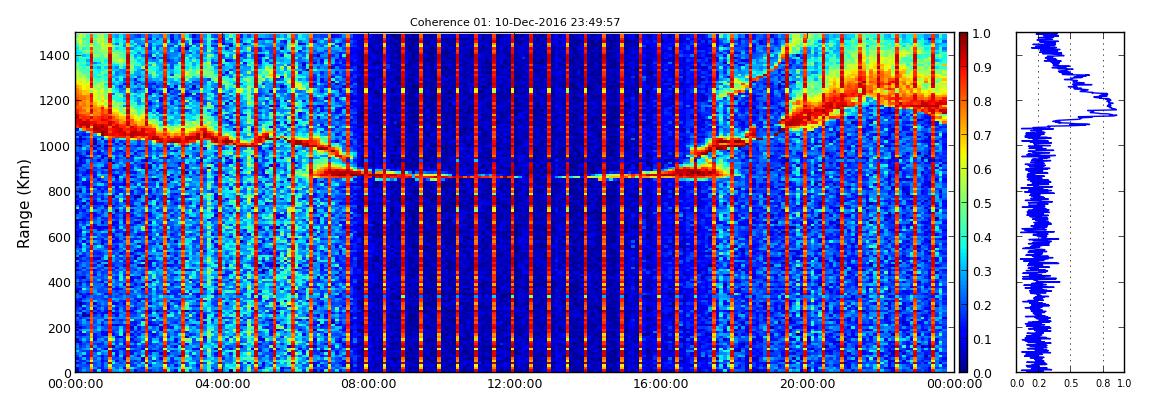Click the colorbar 0.7 label
This screenshot has width=1150, height=407.
(x=982, y=136)
